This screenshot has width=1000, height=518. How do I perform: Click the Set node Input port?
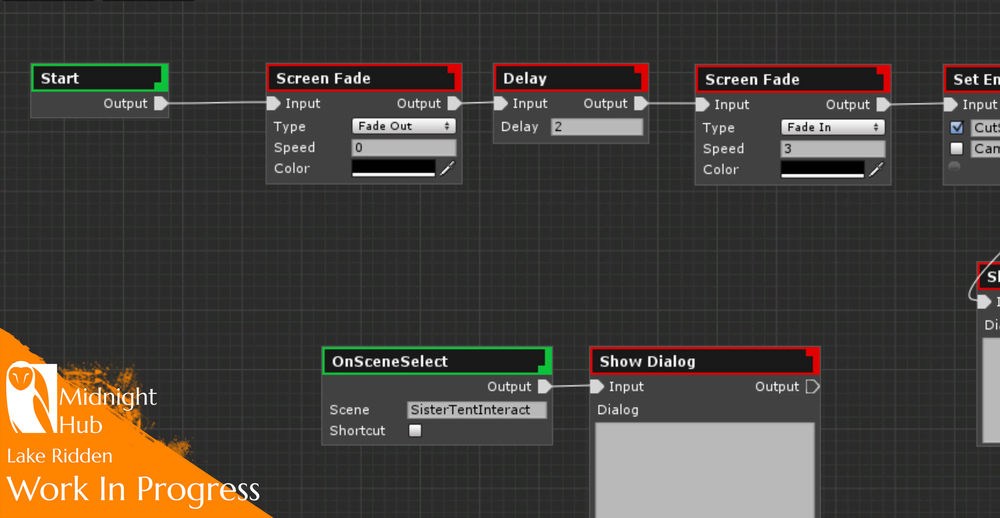coord(950,105)
